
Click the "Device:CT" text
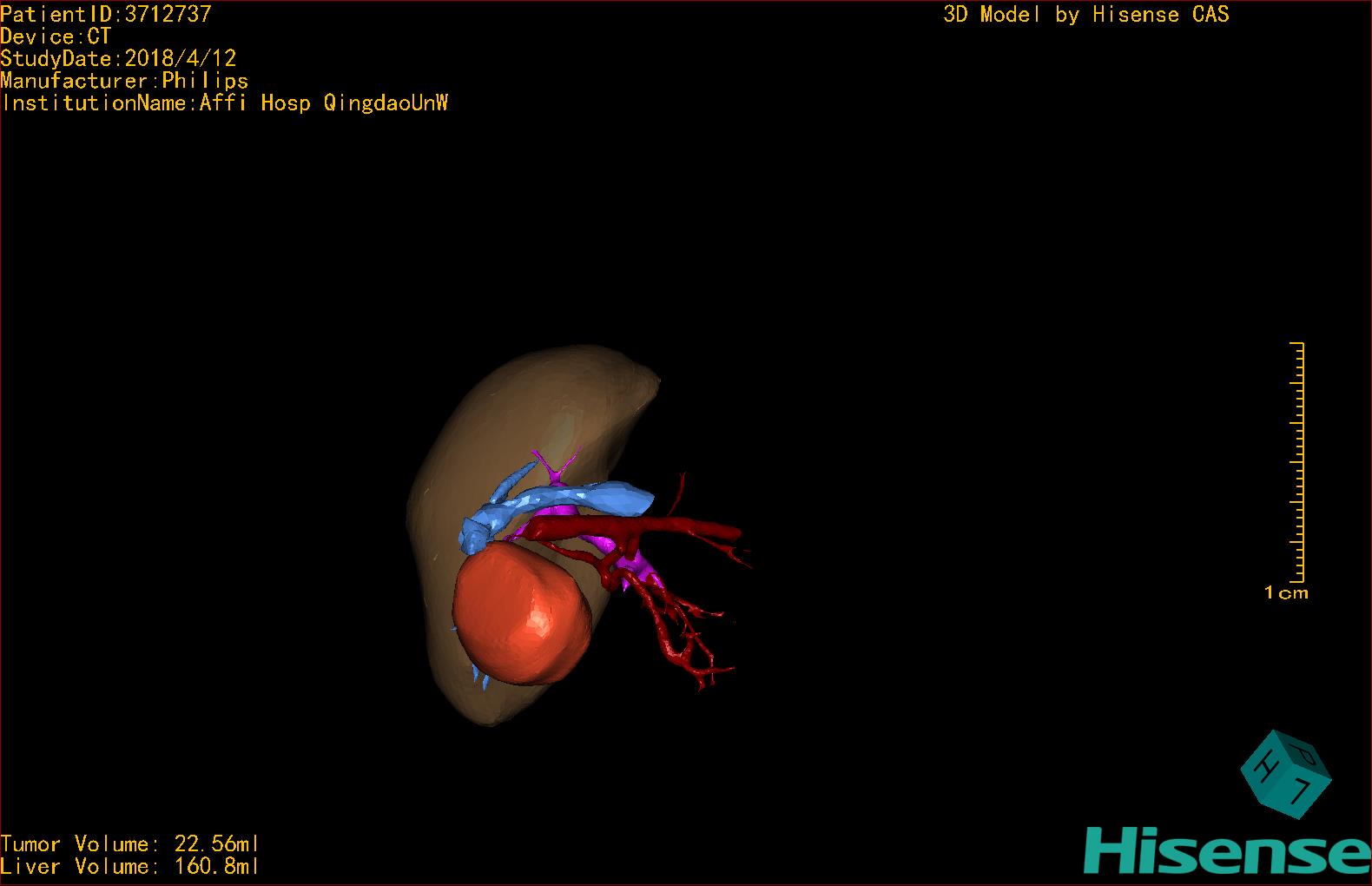pos(56,36)
